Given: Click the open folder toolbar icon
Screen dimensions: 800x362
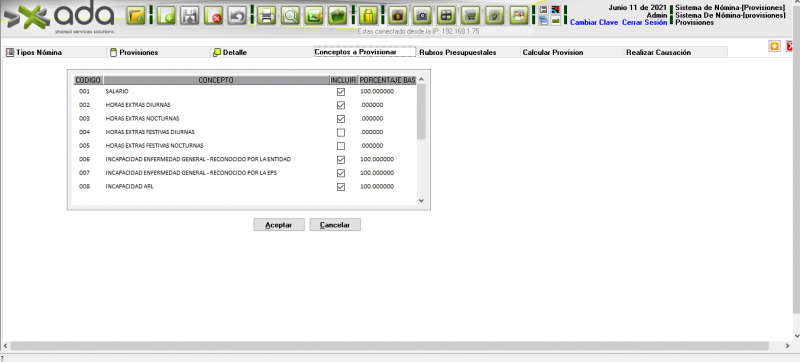Looking at the screenshot, I should [136, 16].
